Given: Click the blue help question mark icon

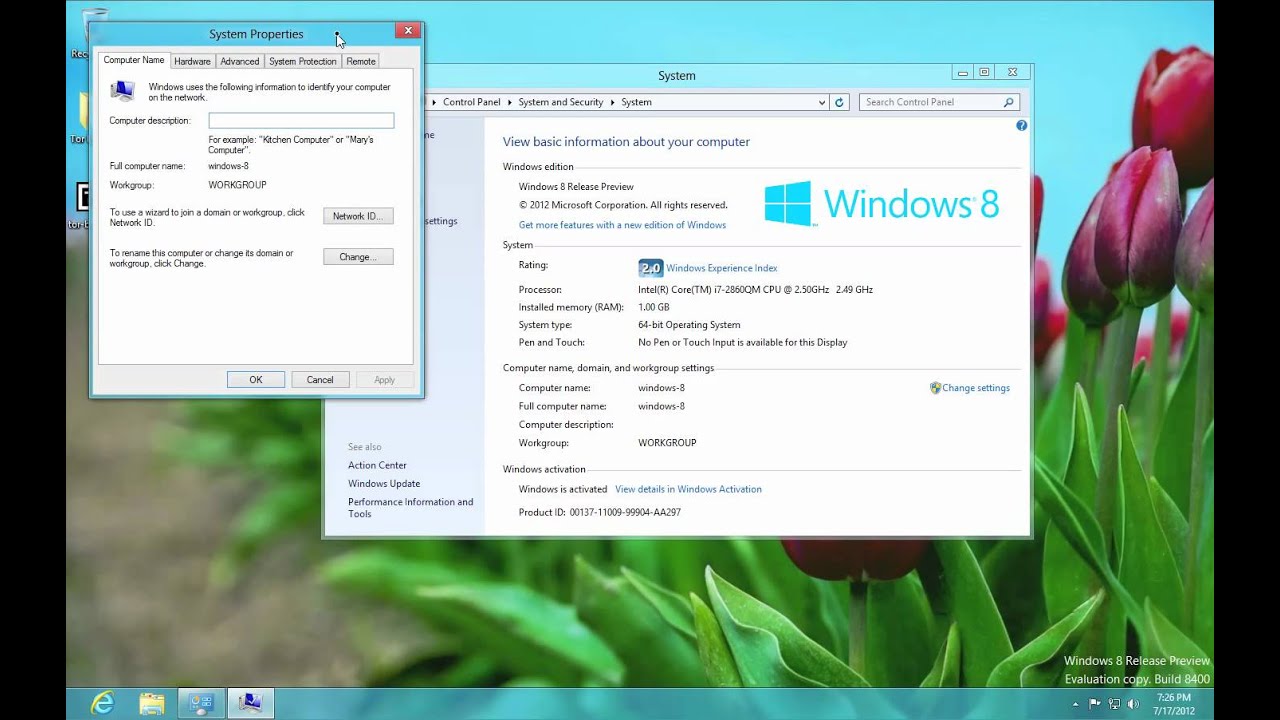Looking at the screenshot, I should pos(1021,125).
